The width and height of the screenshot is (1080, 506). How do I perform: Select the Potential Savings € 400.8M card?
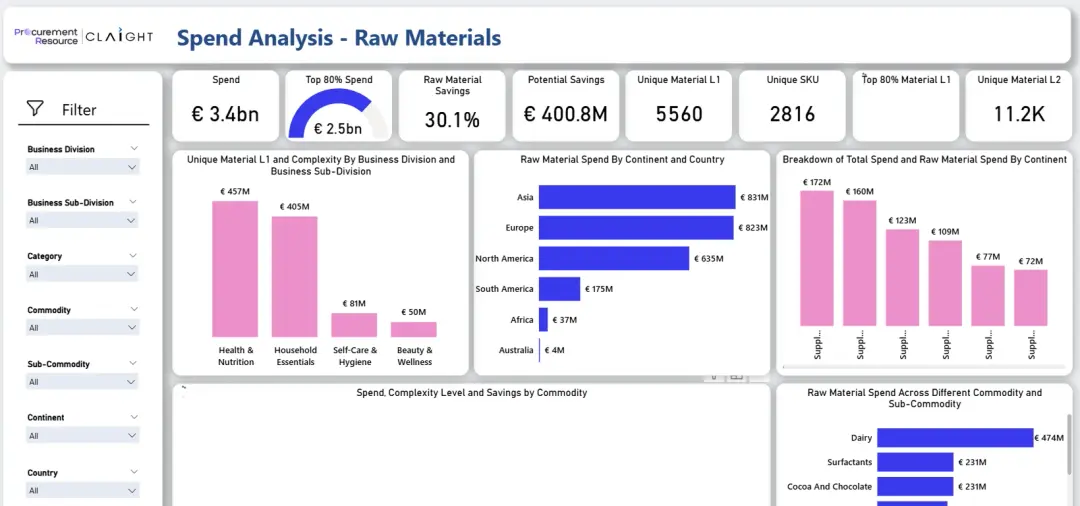coord(565,105)
